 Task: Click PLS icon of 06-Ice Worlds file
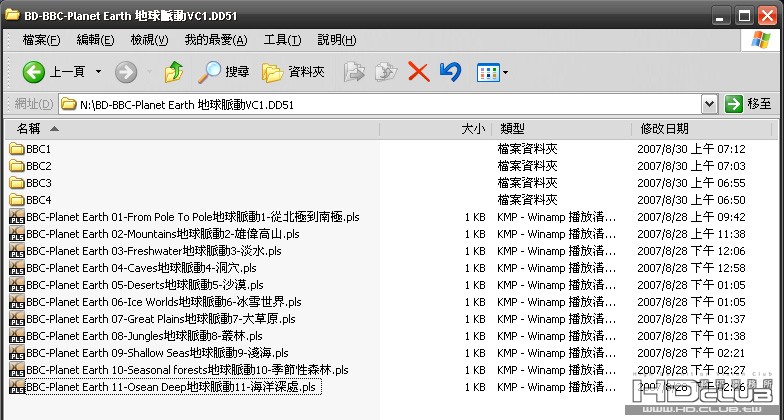click(x=17, y=302)
